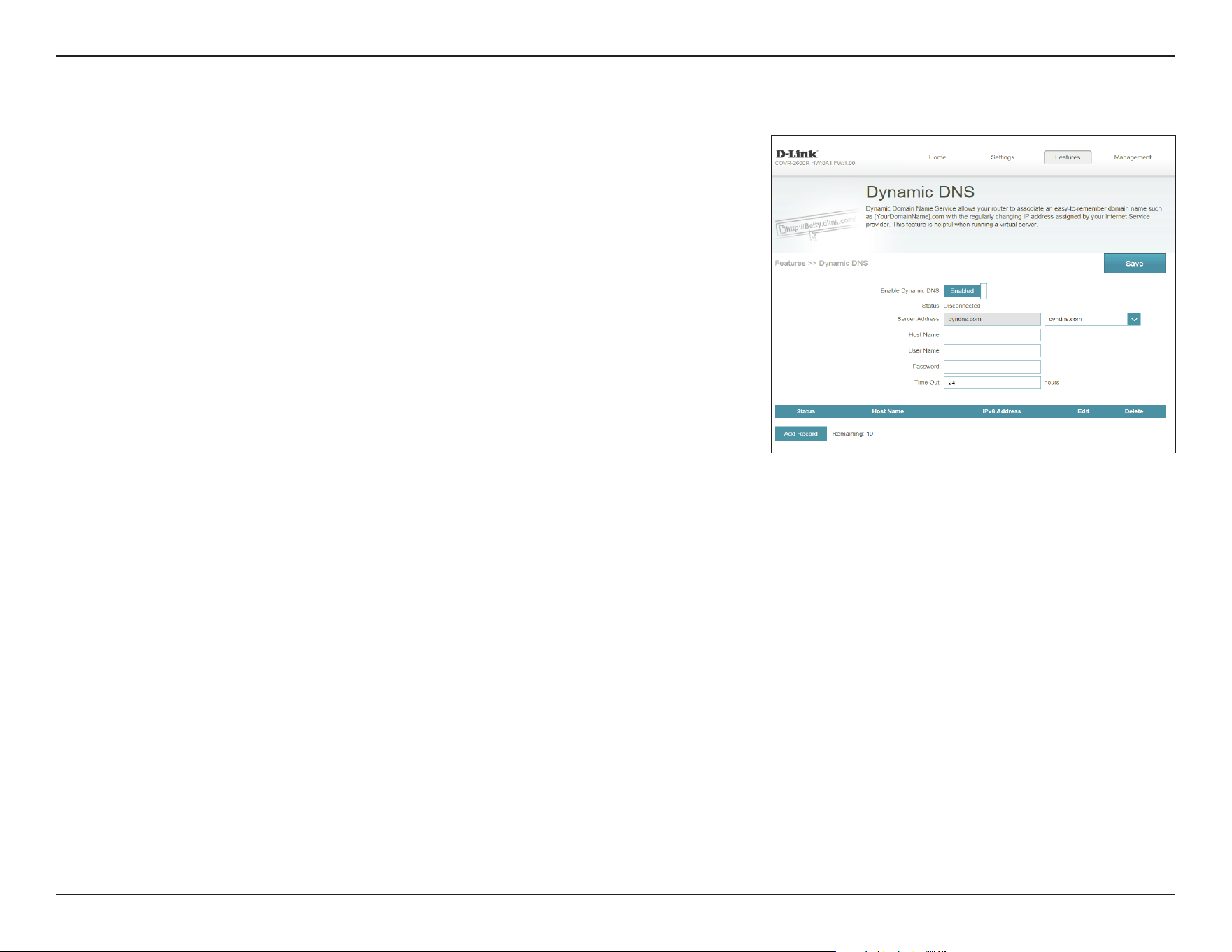Click the IPv6 Address column header
This screenshot has height=952, width=1232.
[1001, 411]
